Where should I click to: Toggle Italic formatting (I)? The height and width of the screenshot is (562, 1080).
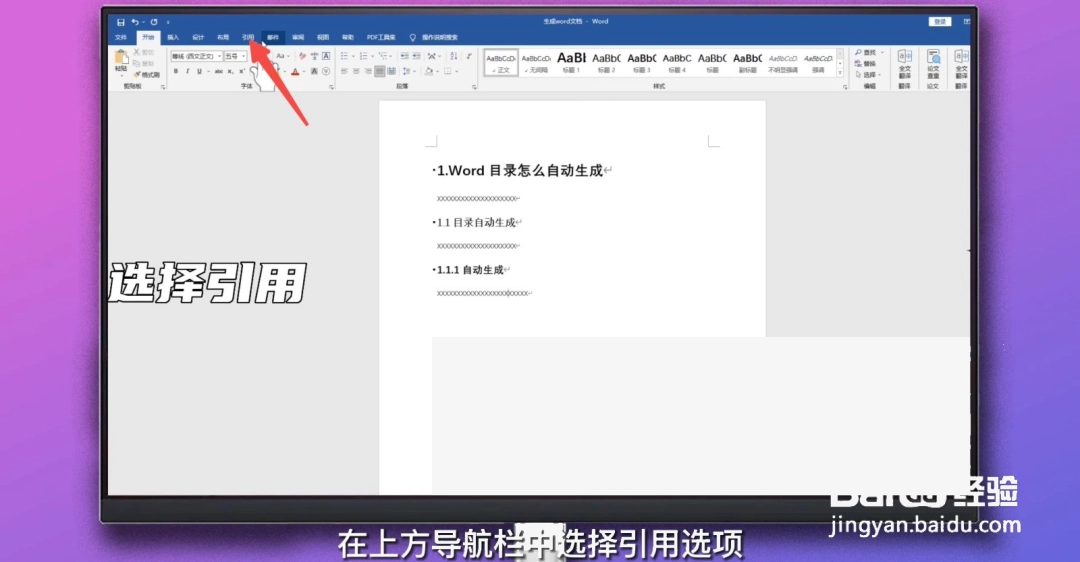pyautogui.click(x=187, y=71)
